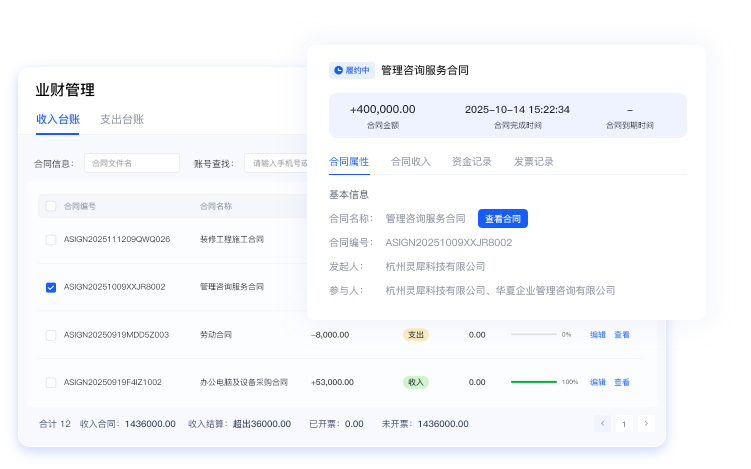Click the 合计 12 count
The width and height of the screenshot is (751, 469).
pyautogui.click(x=55, y=424)
